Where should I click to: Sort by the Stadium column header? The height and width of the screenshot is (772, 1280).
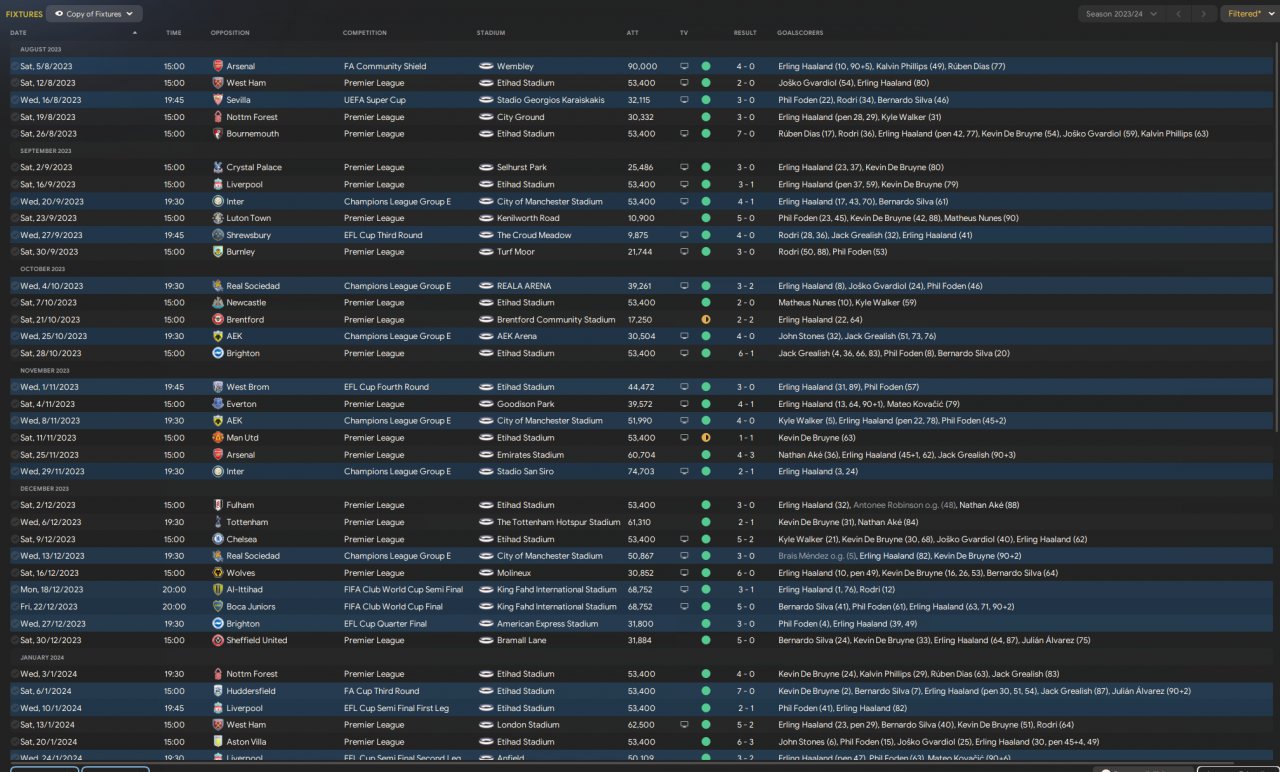[x=491, y=33]
